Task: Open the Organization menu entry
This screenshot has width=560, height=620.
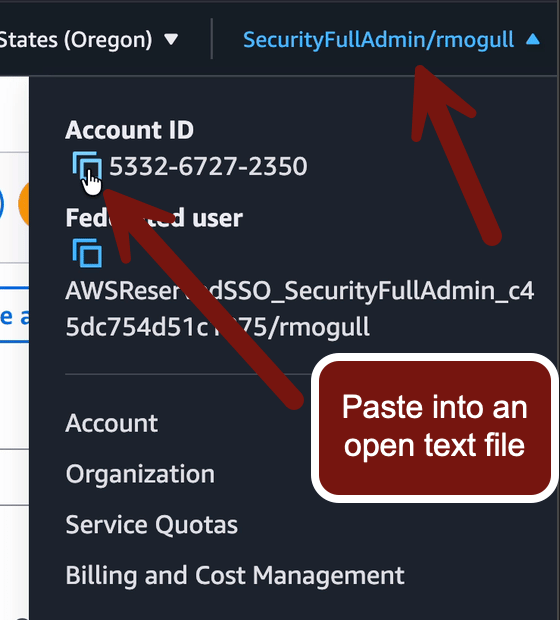Action: pyautogui.click(x=140, y=474)
